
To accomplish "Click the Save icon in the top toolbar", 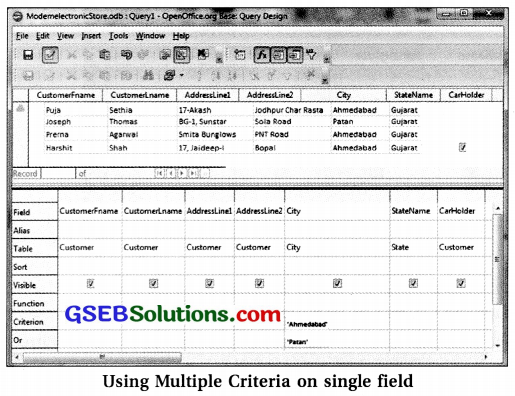I will point(28,55).
